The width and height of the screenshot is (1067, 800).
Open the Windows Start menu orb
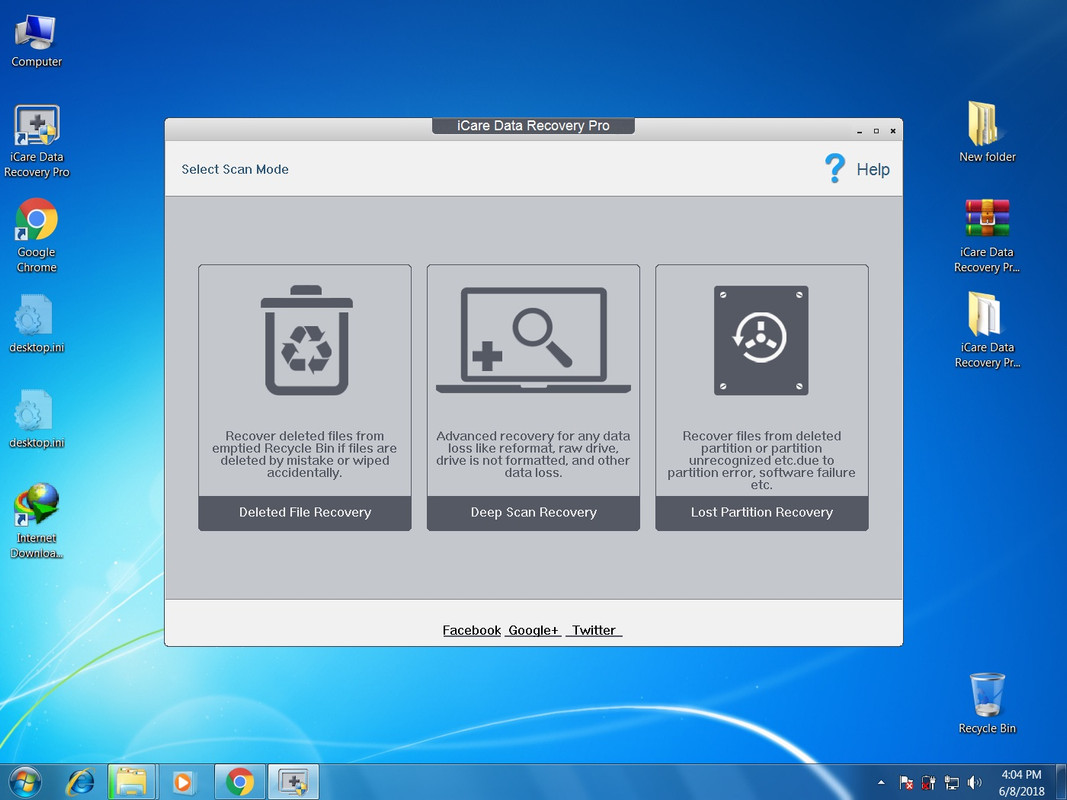[x=25, y=782]
